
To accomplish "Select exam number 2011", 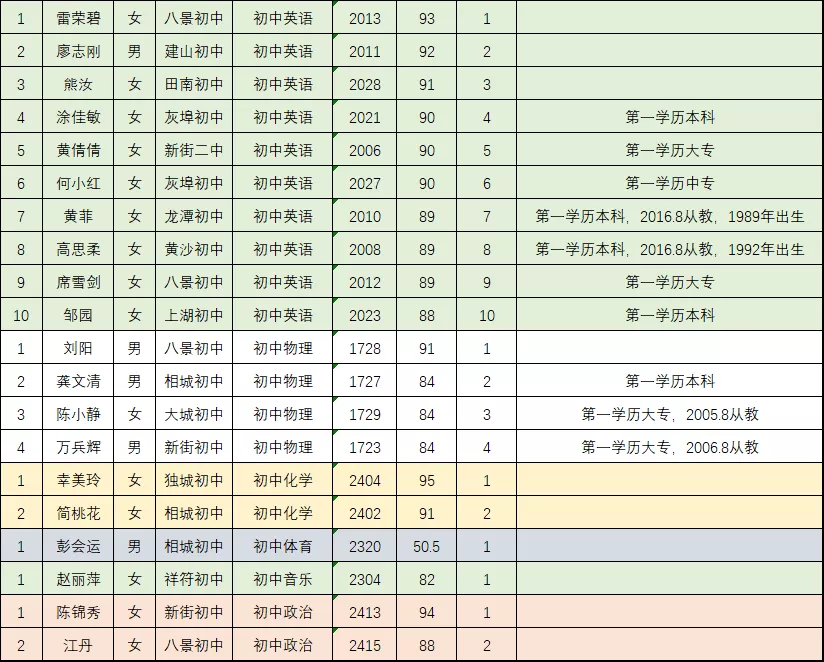I will 365,52.
